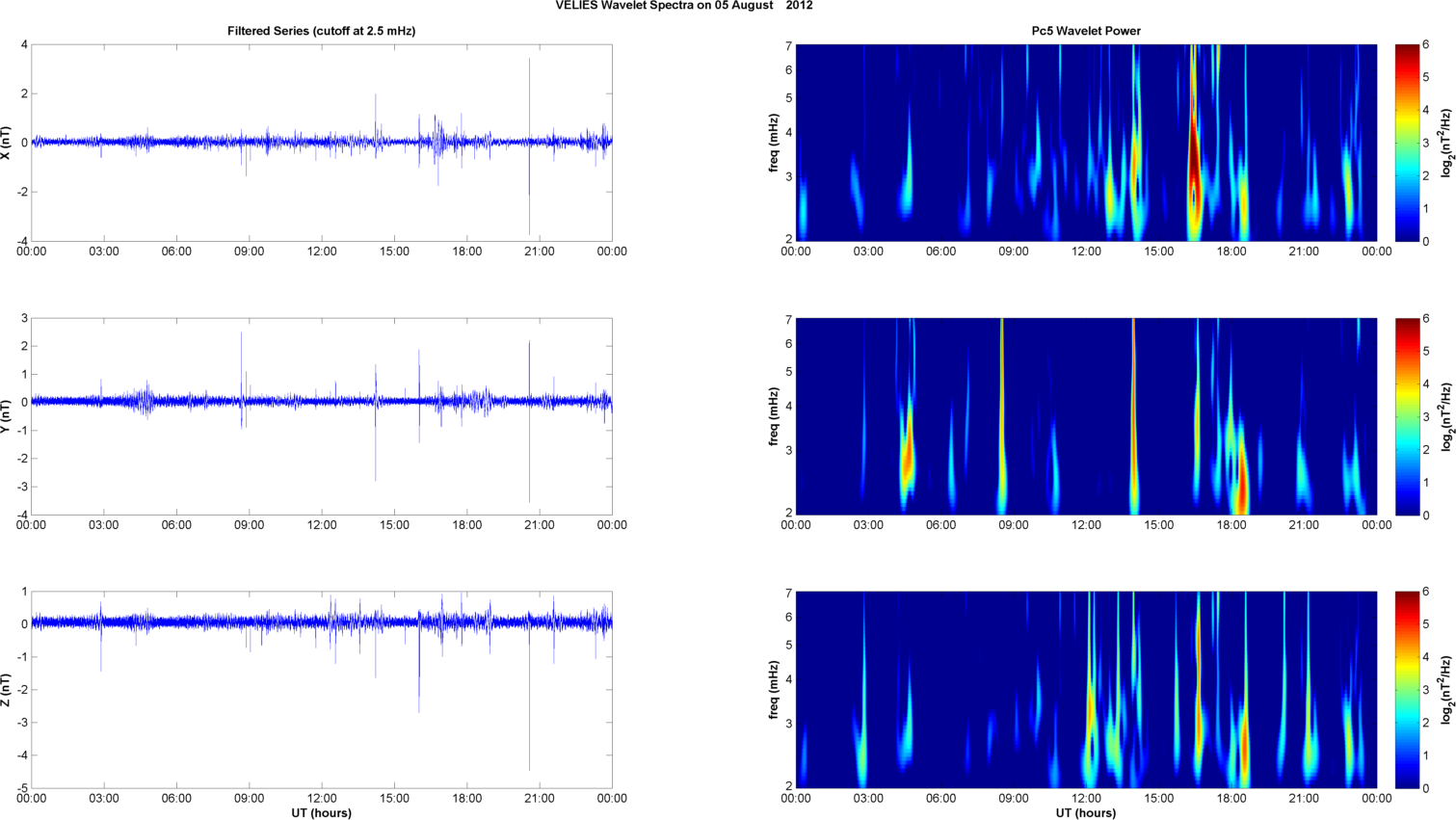1456x820 pixels.
Task: Click log2(nT²/Hz) label of Z spectrogram colorbar
Action: click(x=1446, y=690)
